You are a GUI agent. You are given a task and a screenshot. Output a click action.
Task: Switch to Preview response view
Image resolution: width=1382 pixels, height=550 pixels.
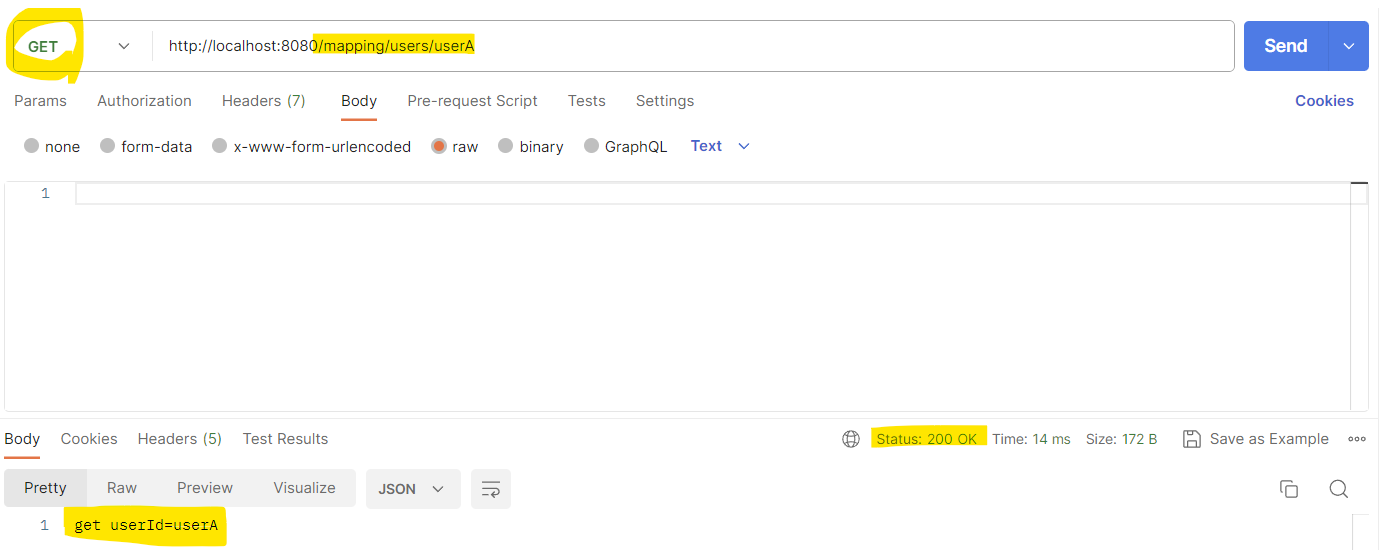click(205, 488)
